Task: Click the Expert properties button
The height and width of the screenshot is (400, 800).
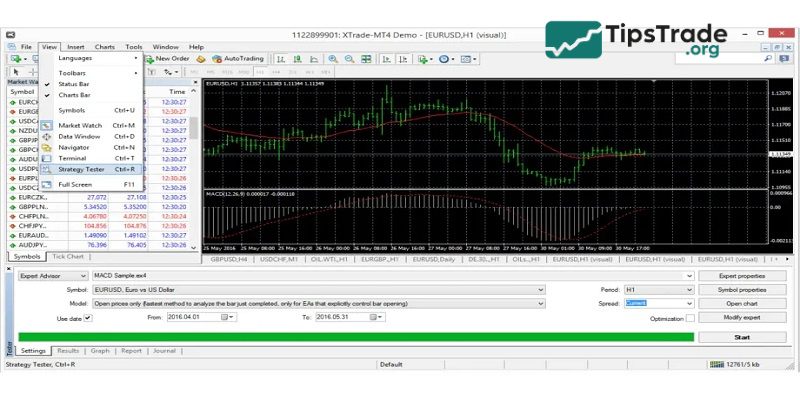Action: (x=741, y=275)
